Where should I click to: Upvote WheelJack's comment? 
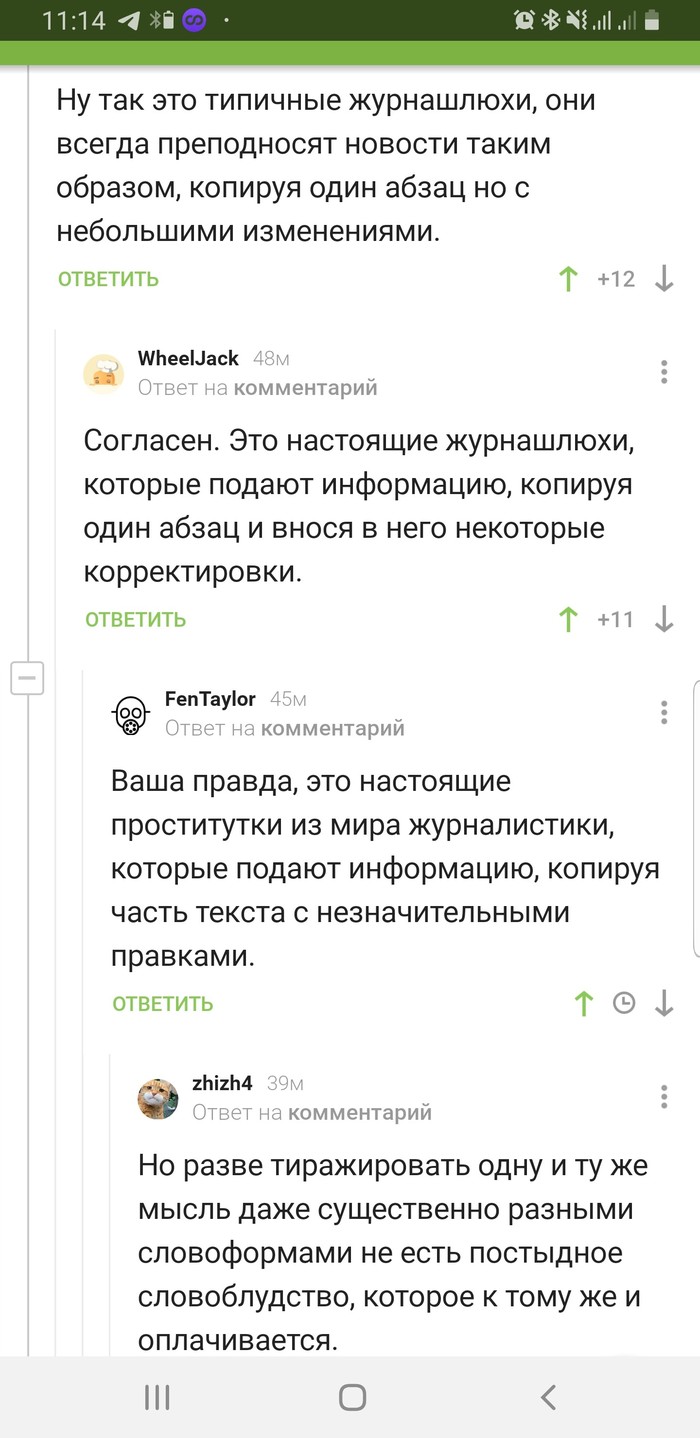(x=568, y=619)
